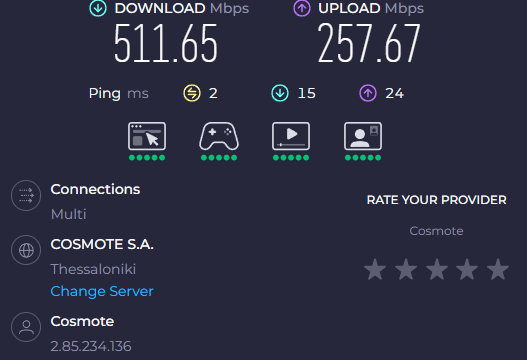
Task: Click the globe server icon
Action: pos(26,250)
